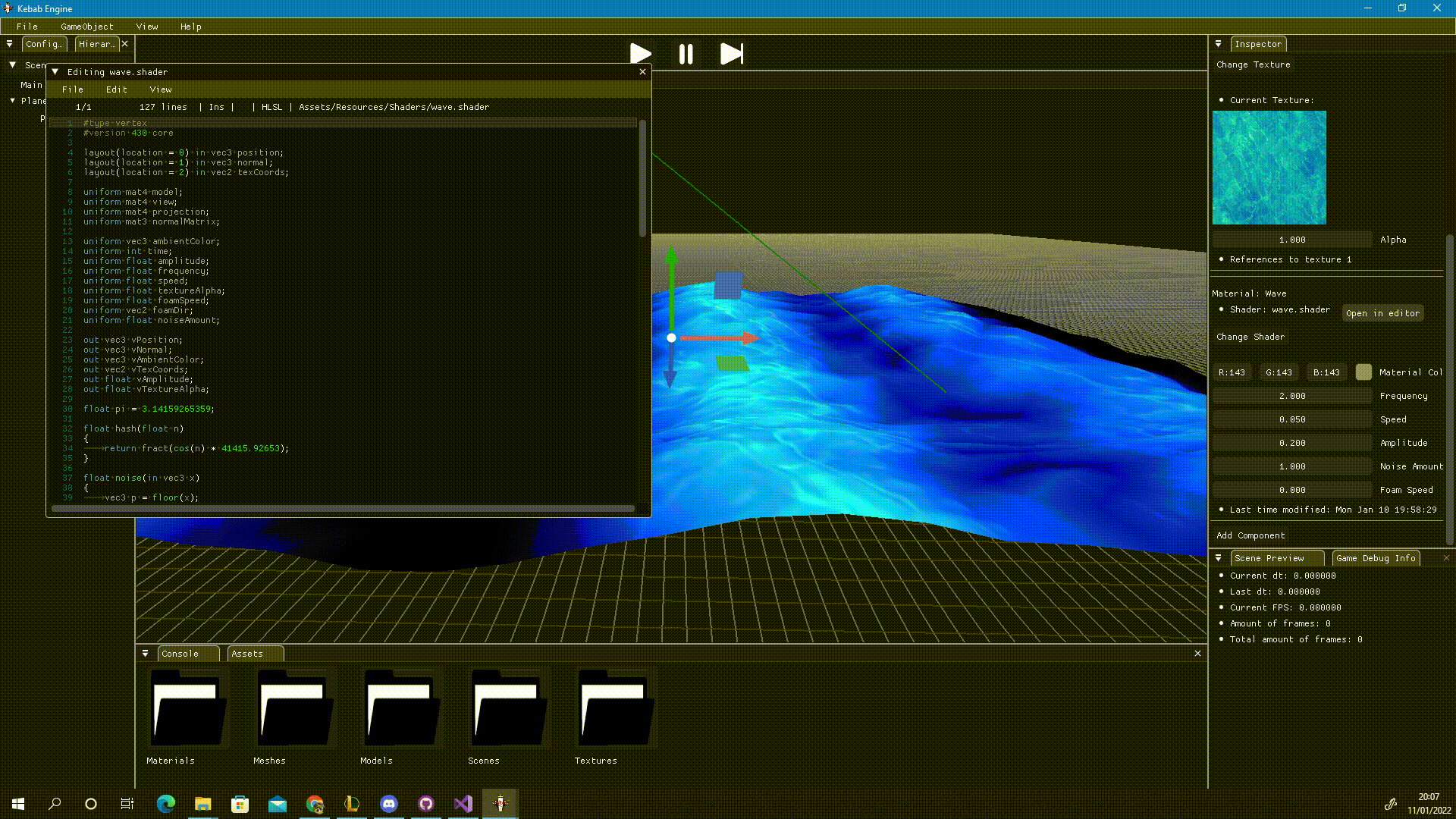Viewport: 1456px width, 819px height.
Task: Close the Hierarchy tab panel
Action: (125, 44)
